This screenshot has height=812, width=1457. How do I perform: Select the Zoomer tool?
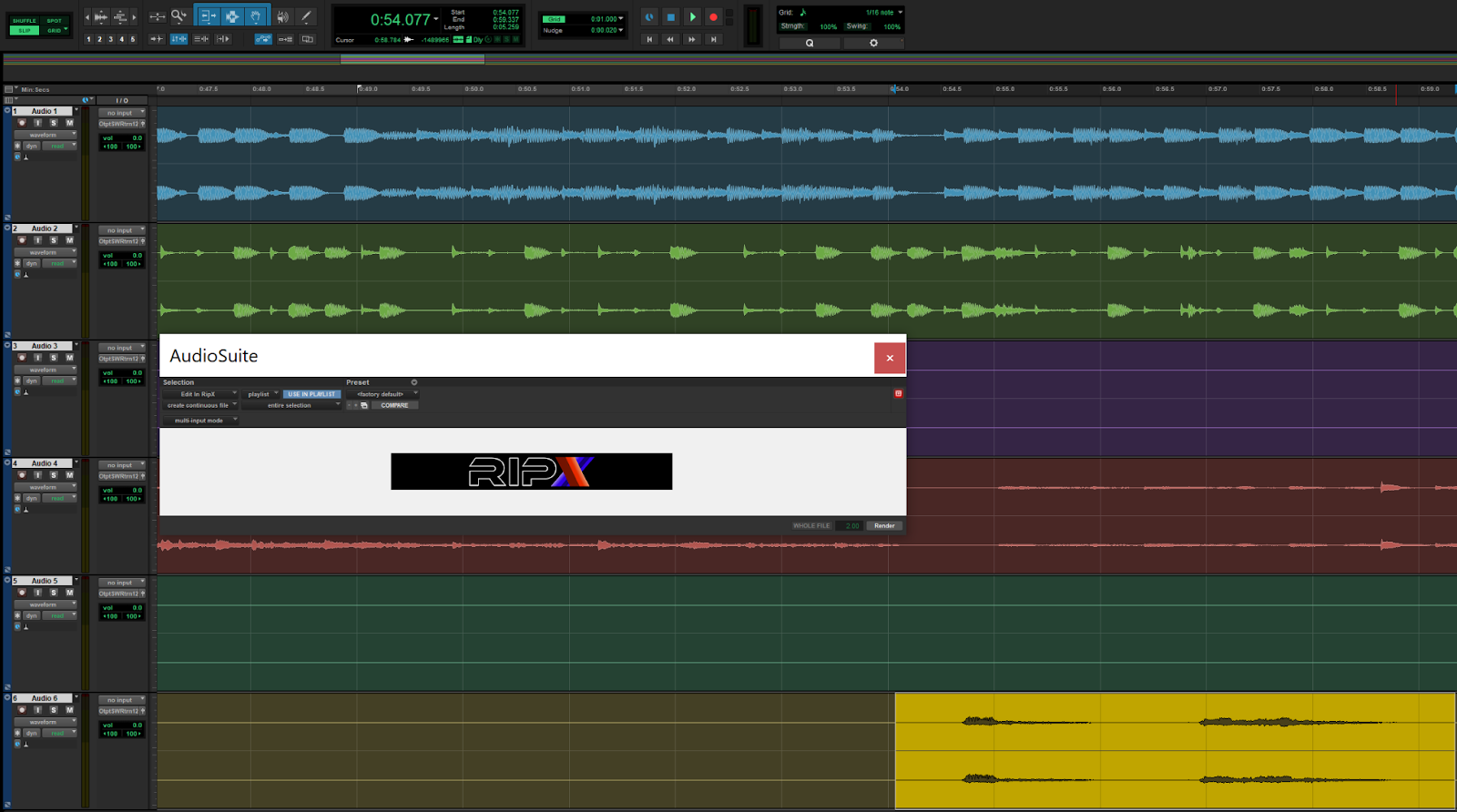(178, 16)
